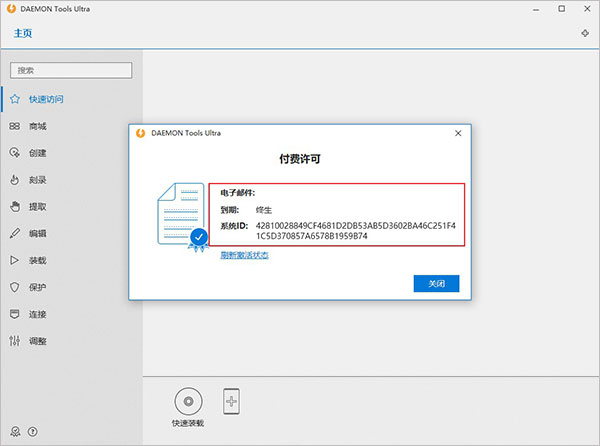This screenshot has width=600, height=446.
Task: Select the 创建 create disc icon
Action: point(15,153)
